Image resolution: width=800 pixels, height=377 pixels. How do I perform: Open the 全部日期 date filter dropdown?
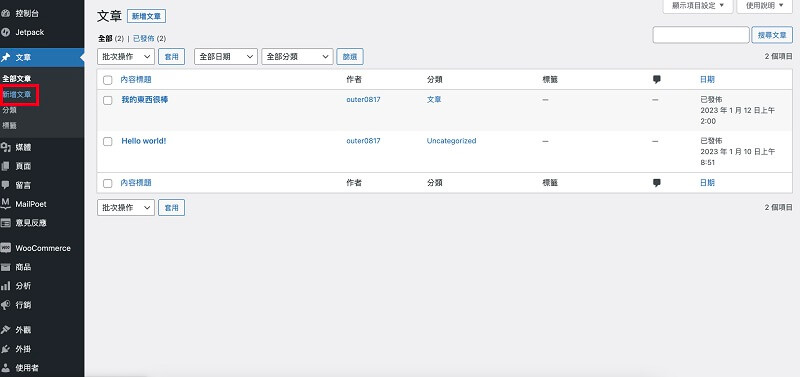(x=226, y=57)
